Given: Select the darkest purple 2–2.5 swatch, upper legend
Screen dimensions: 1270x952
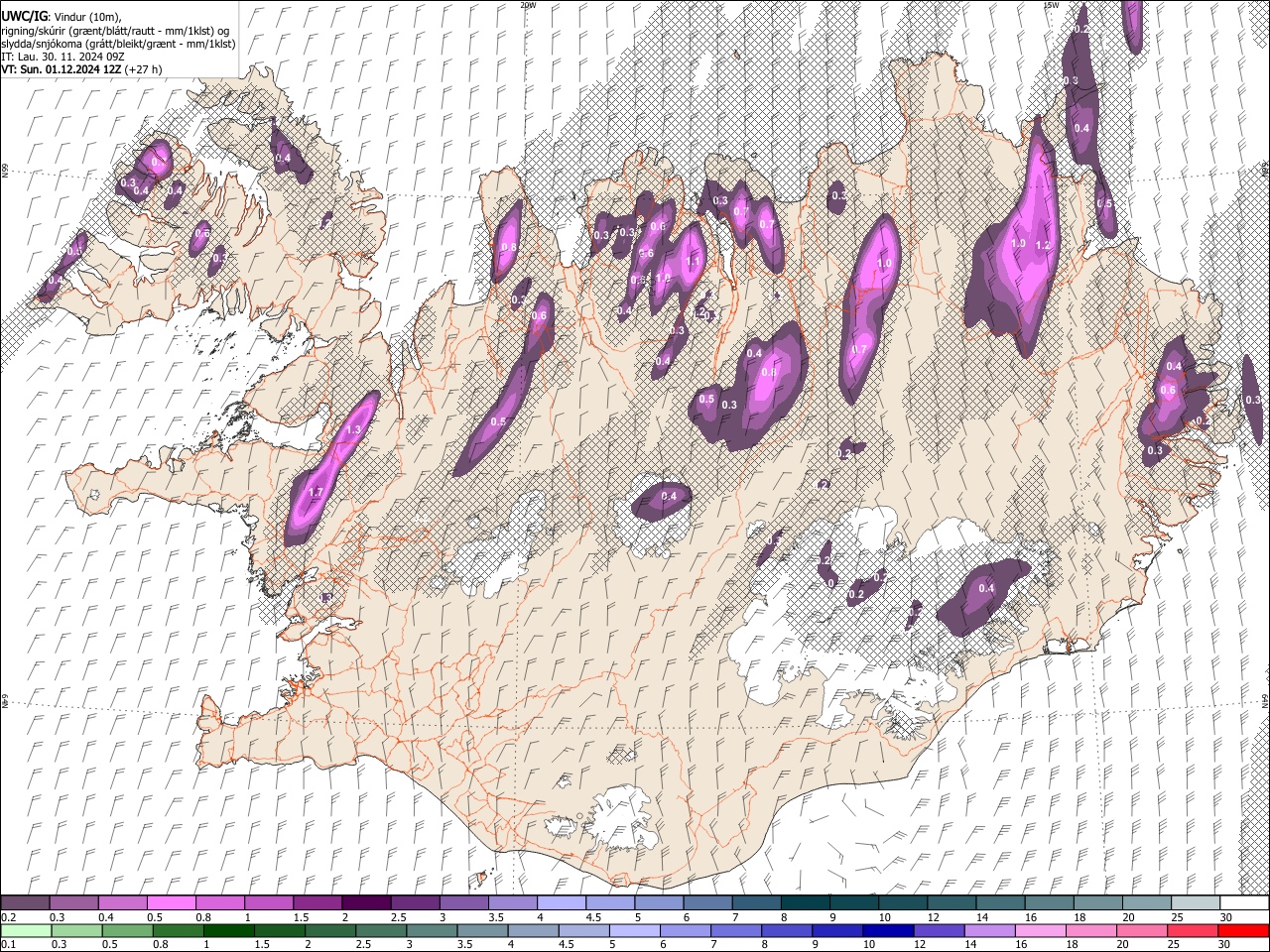Looking at the screenshot, I should click(365, 903).
